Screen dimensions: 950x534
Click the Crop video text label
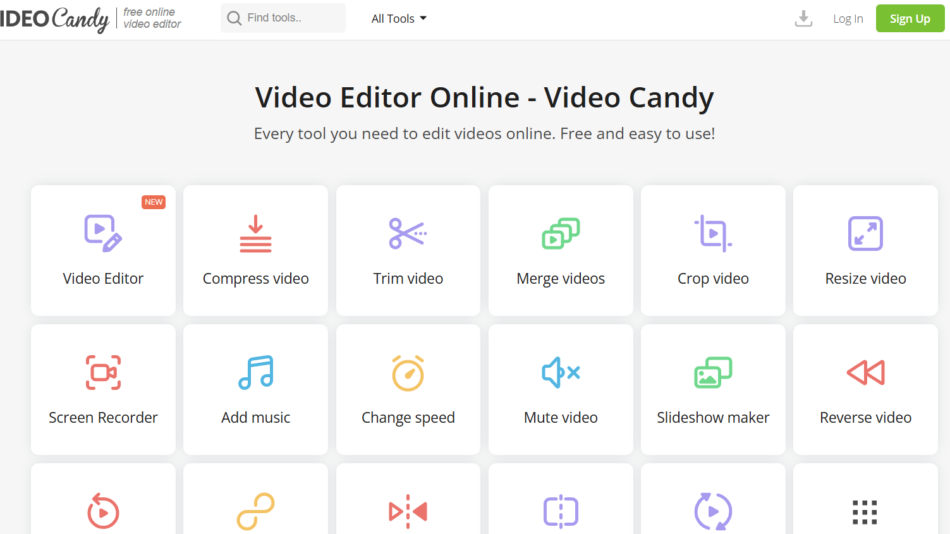[x=713, y=279]
